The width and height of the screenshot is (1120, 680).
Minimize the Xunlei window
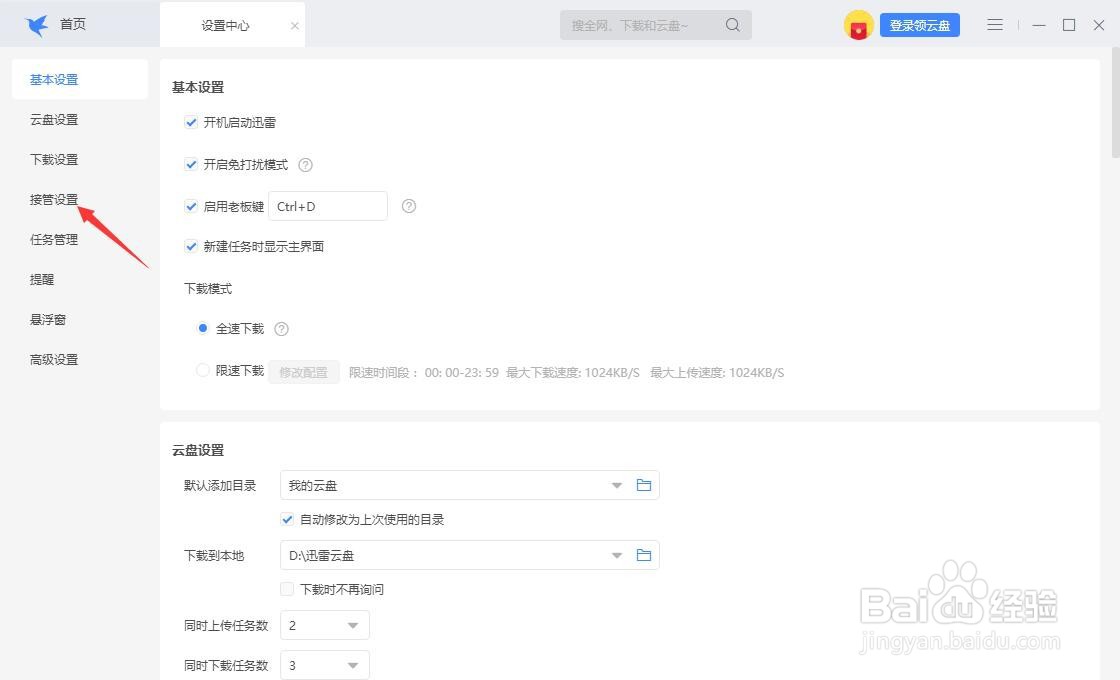click(1039, 25)
